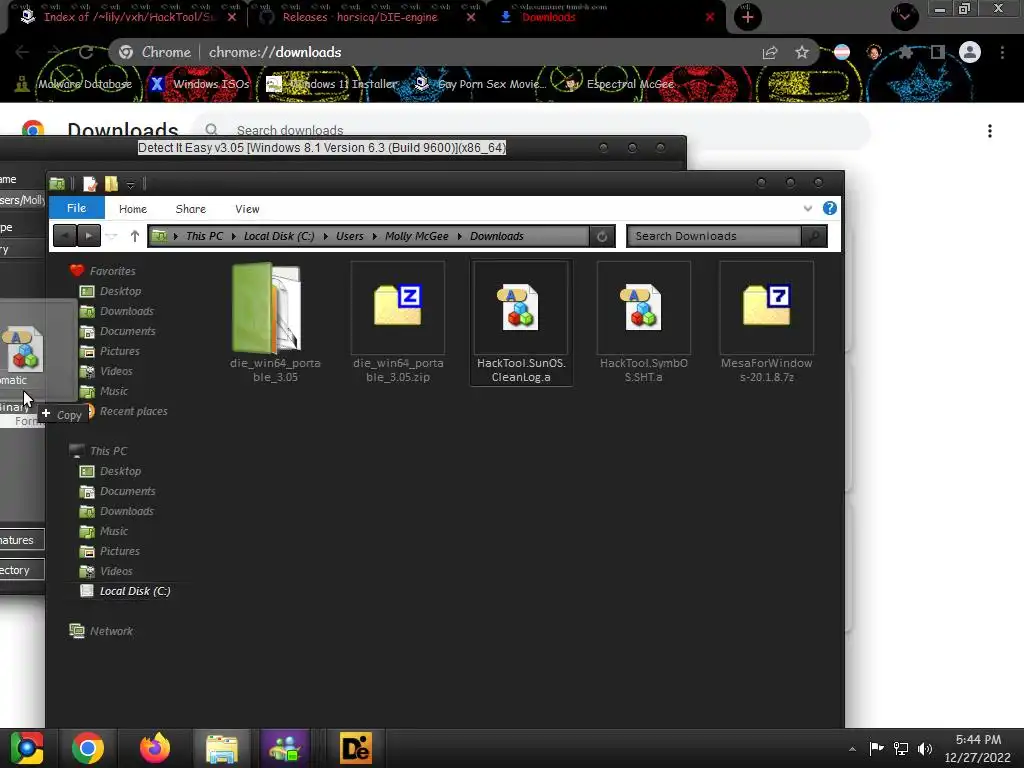Open the File ribbon tab
1024x768 pixels.
click(x=76, y=208)
